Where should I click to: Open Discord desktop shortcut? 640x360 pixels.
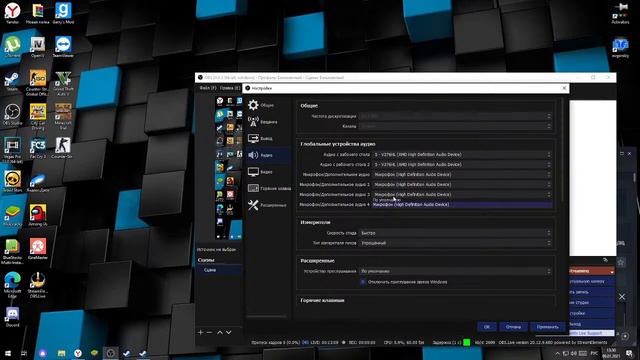(12, 317)
